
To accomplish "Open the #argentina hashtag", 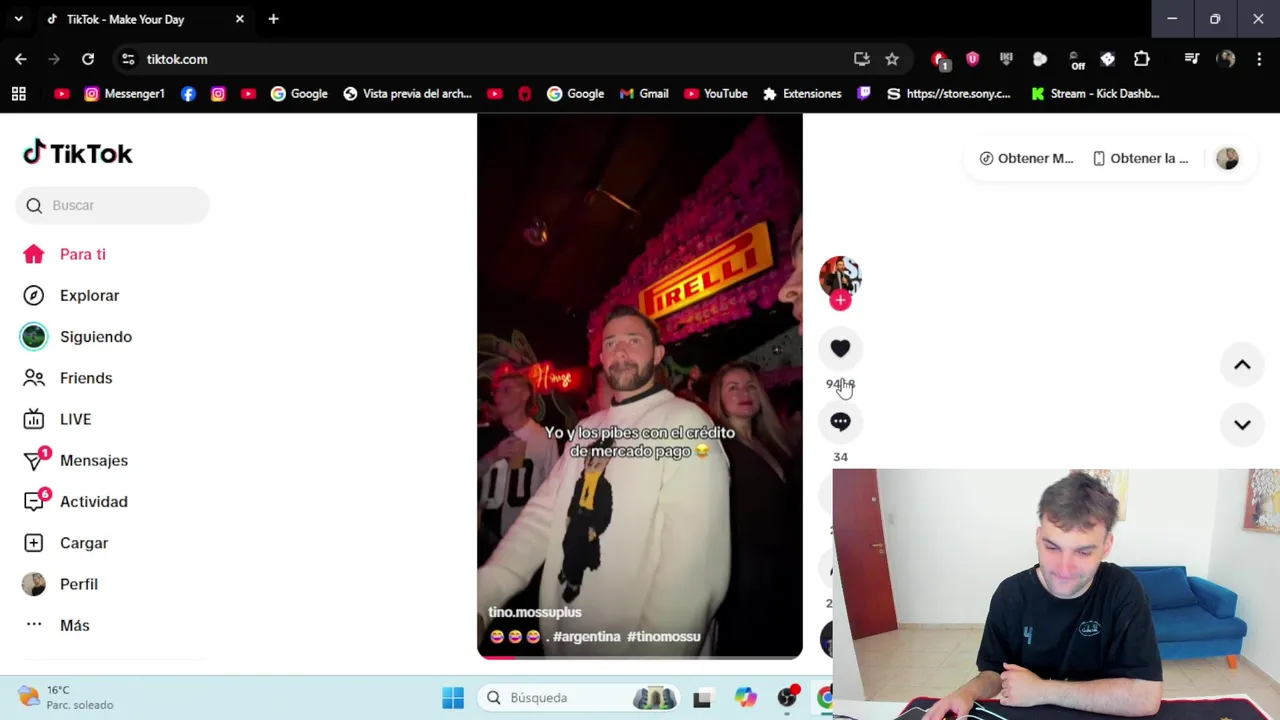I will [x=586, y=636].
